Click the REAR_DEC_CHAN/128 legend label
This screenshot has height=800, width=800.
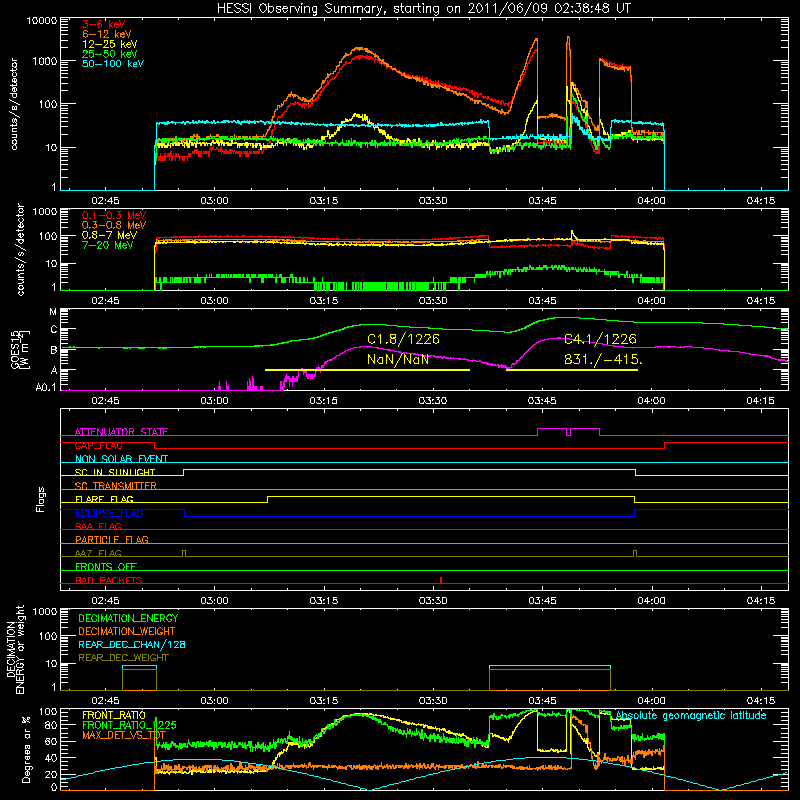(x=132, y=644)
